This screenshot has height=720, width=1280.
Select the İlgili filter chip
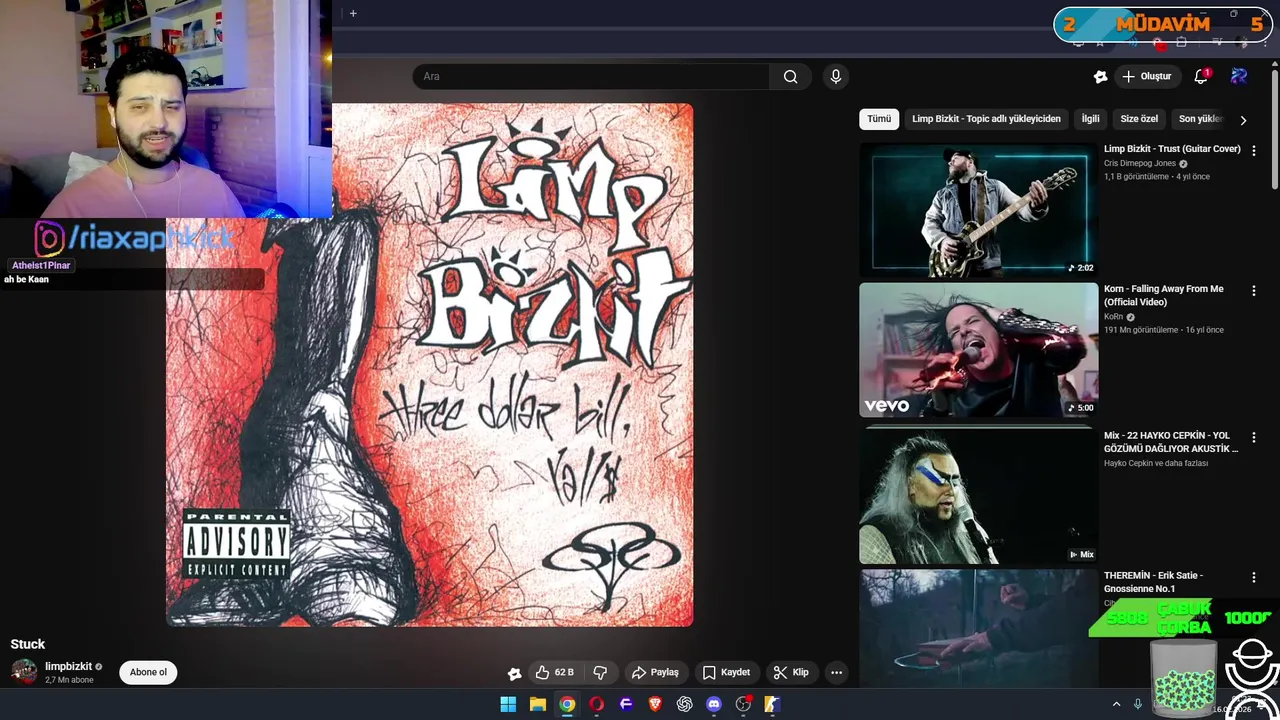(1090, 119)
